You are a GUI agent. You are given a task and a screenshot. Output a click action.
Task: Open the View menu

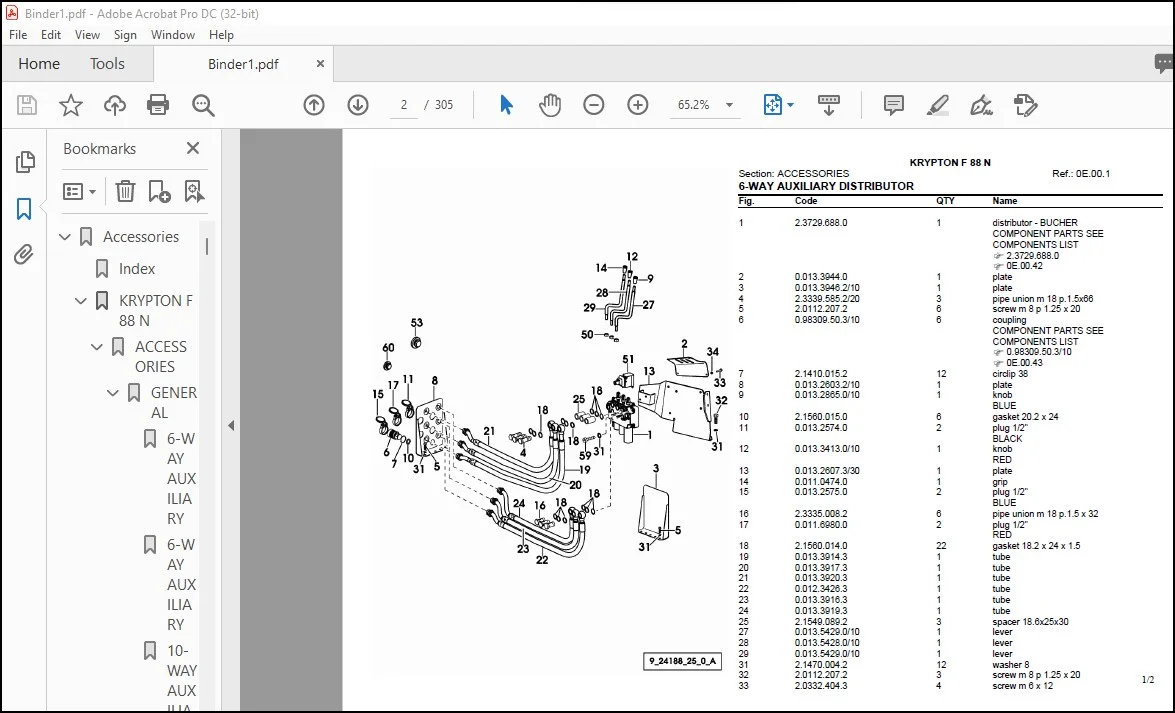click(x=87, y=34)
